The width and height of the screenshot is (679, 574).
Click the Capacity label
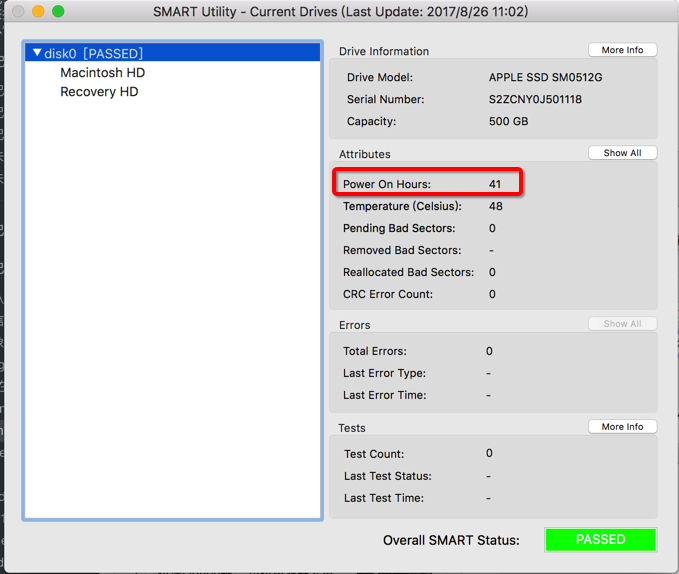(372, 121)
